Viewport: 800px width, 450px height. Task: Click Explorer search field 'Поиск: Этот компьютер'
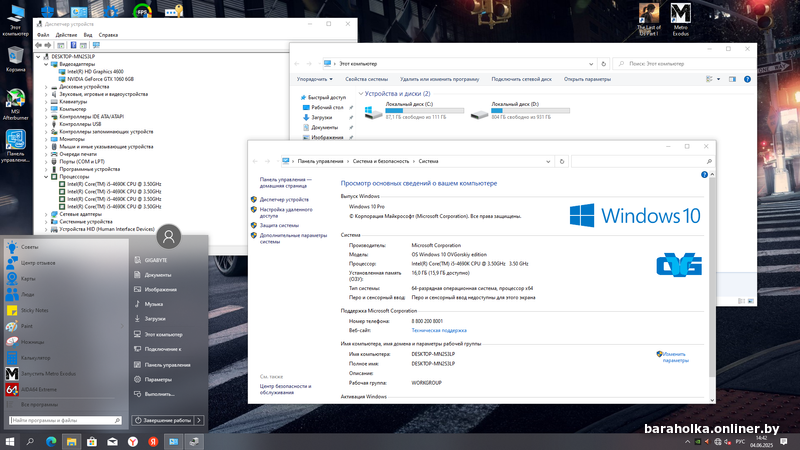[x=684, y=64]
